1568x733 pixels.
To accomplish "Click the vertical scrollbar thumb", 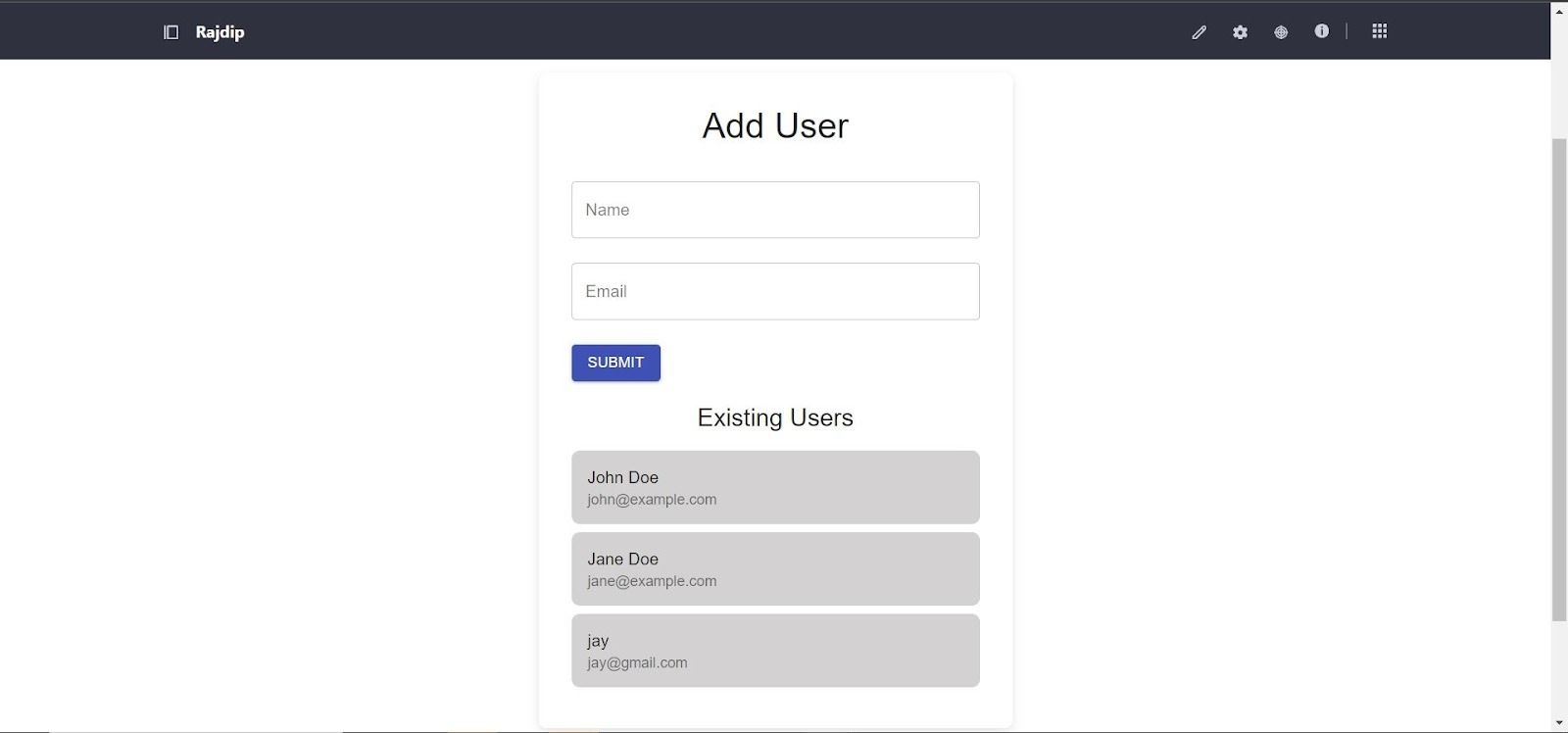I will 1559,379.
